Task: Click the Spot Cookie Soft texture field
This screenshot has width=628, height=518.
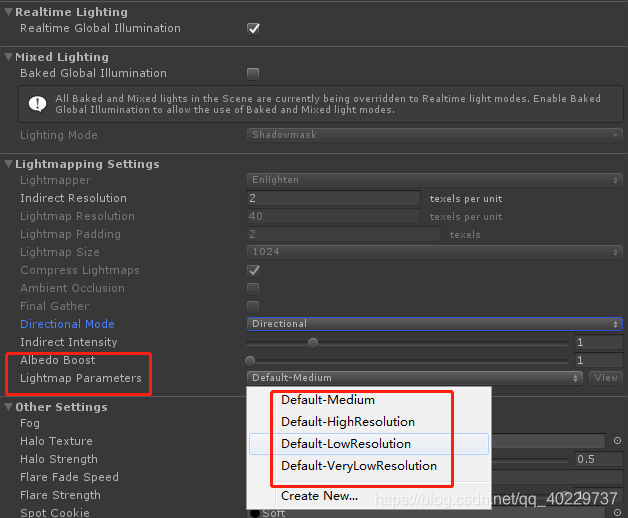Action: coord(427,512)
